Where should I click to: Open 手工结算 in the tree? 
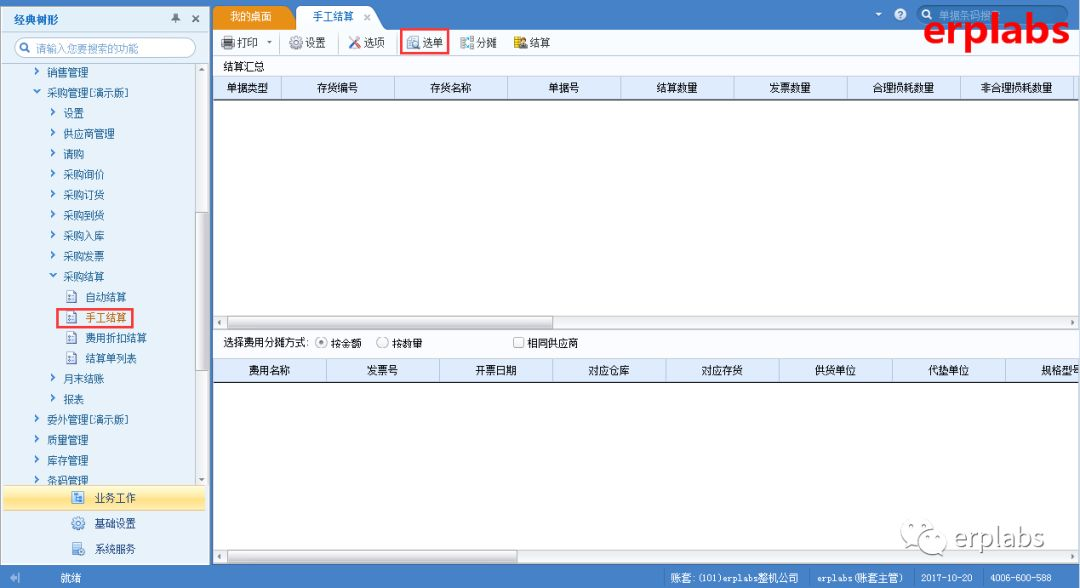pyautogui.click(x=105, y=317)
